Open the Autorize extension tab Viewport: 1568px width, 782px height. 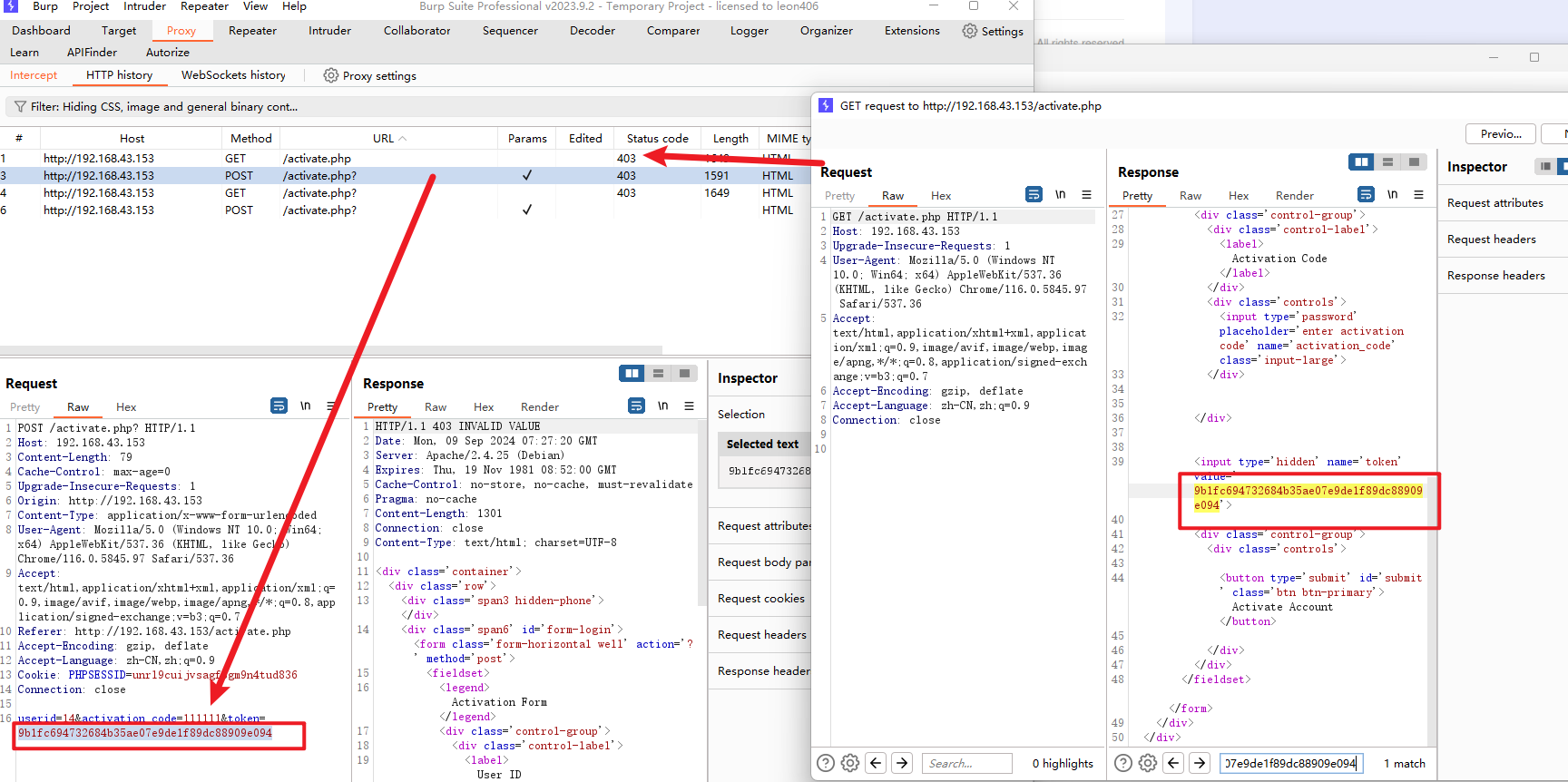coord(168,53)
